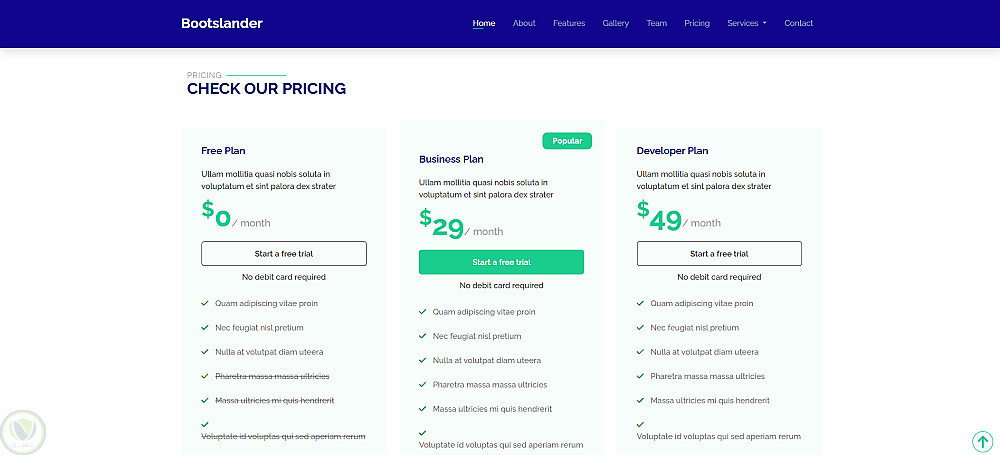Select the Team navigation item
This screenshot has width=1000, height=455.
[x=656, y=23]
